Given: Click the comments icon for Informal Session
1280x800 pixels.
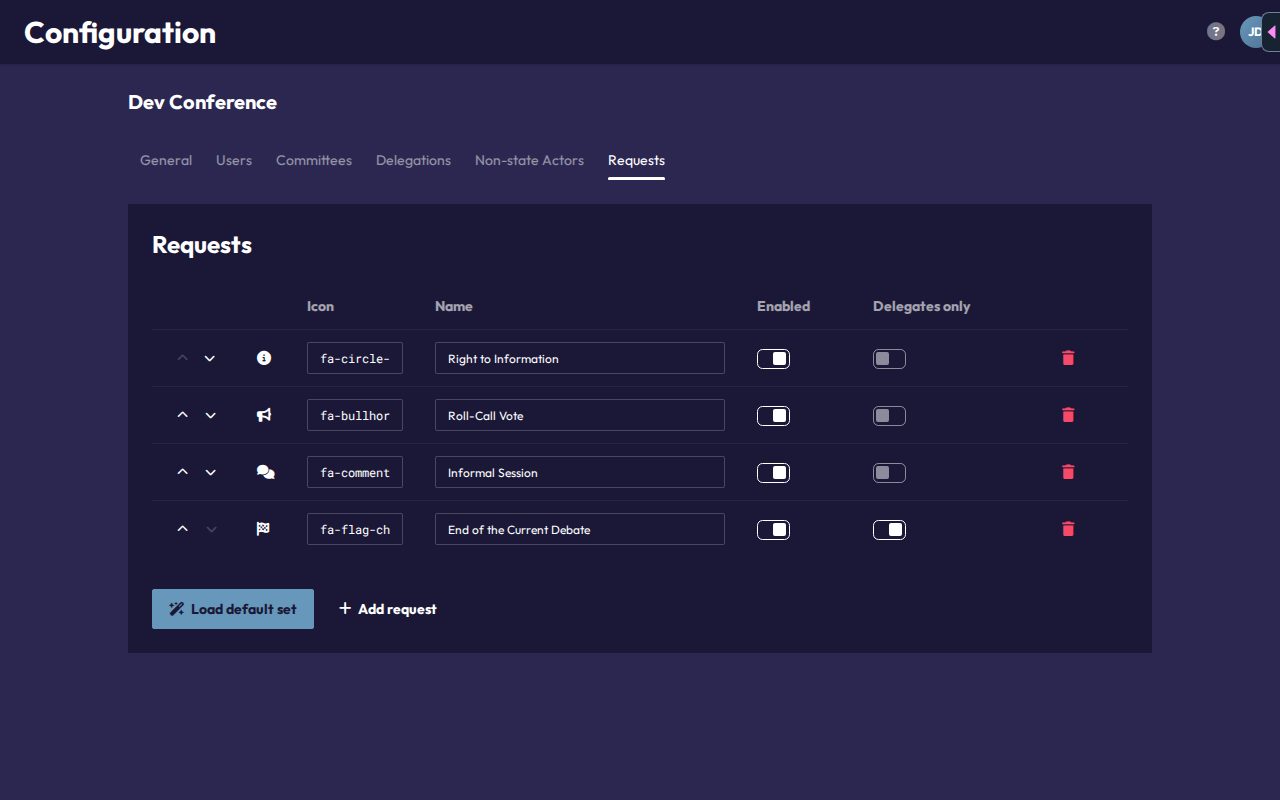Looking at the screenshot, I should [x=265, y=472].
